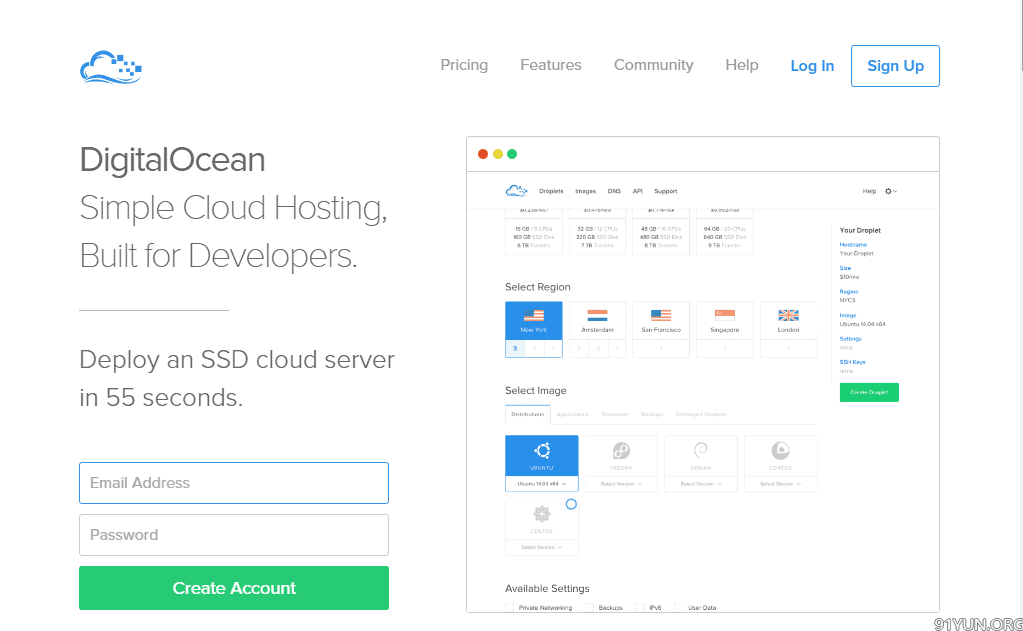Viewport: 1023px width, 631px height.
Task: Select the Singapore region flag
Action: [x=725, y=316]
